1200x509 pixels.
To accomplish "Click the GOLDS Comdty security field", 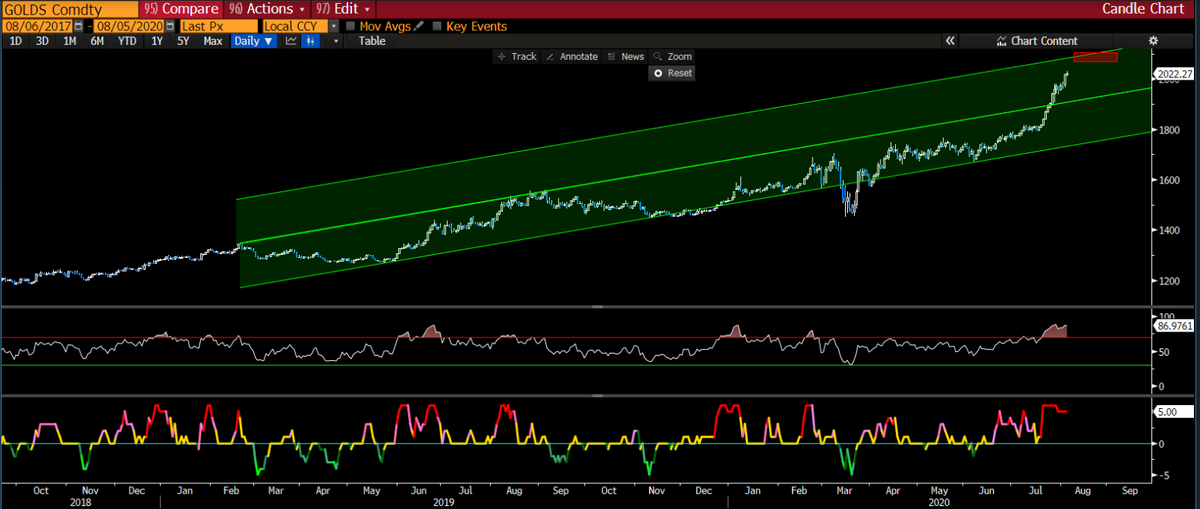I will 69,9.
